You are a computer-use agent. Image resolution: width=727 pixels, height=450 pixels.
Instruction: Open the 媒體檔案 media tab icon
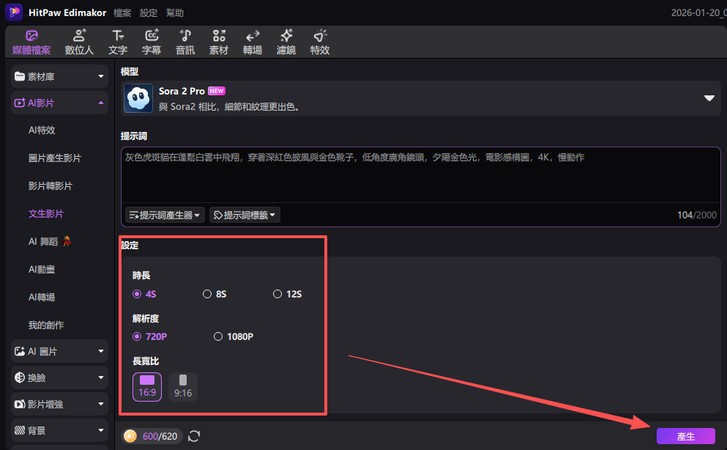point(32,36)
